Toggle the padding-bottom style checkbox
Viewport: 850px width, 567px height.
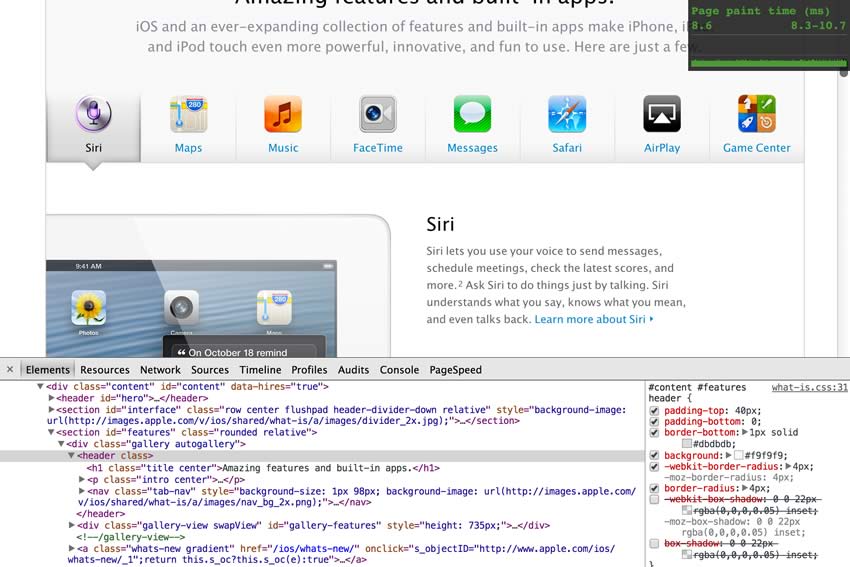(654, 422)
